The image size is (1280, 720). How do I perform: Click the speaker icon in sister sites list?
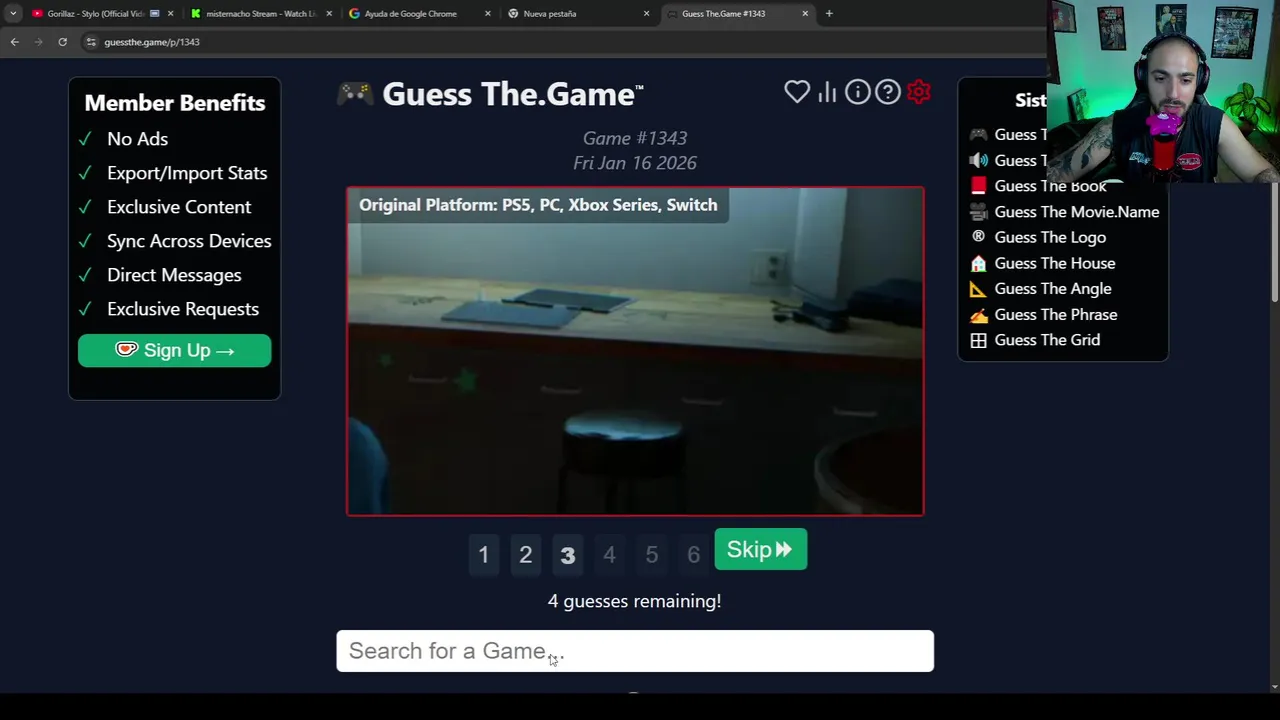[x=978, y=160]
